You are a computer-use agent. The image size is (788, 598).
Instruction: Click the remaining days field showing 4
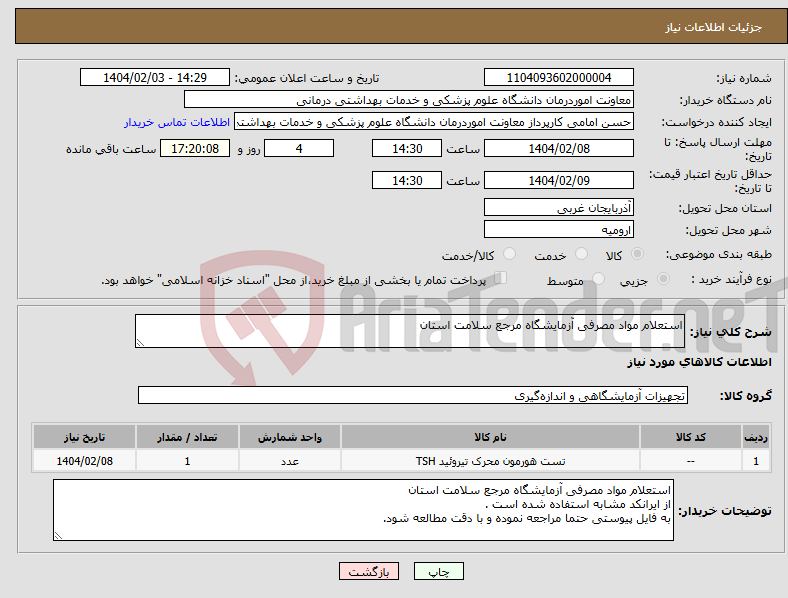pyautogui.click(x=299, y=148)
